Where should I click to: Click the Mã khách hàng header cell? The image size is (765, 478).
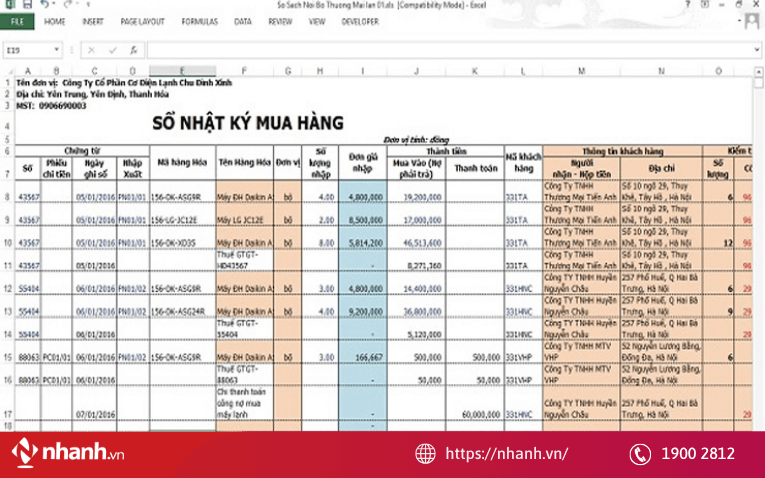coord(523,163)
